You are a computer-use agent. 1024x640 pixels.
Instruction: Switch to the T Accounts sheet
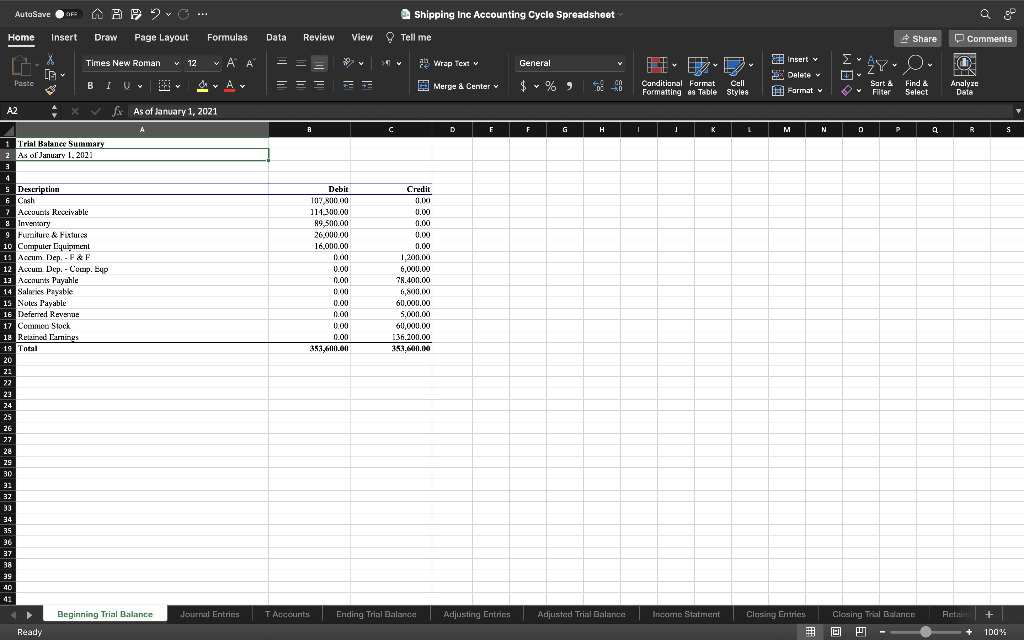[x=287, y=615]
